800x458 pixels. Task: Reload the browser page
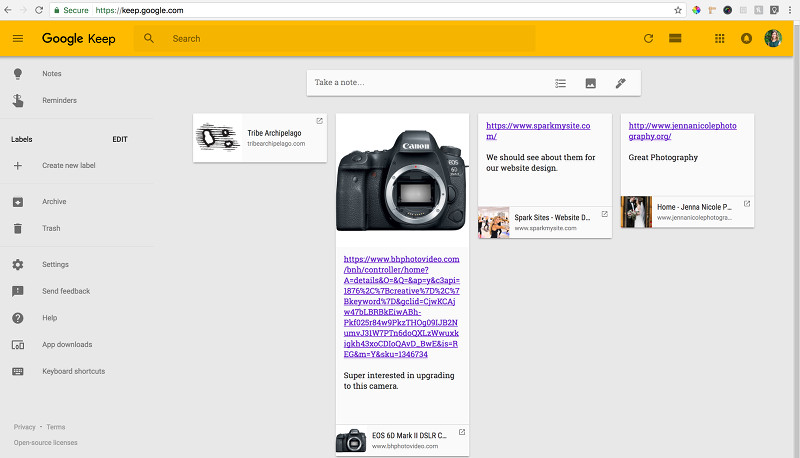(x=39, y=10)
